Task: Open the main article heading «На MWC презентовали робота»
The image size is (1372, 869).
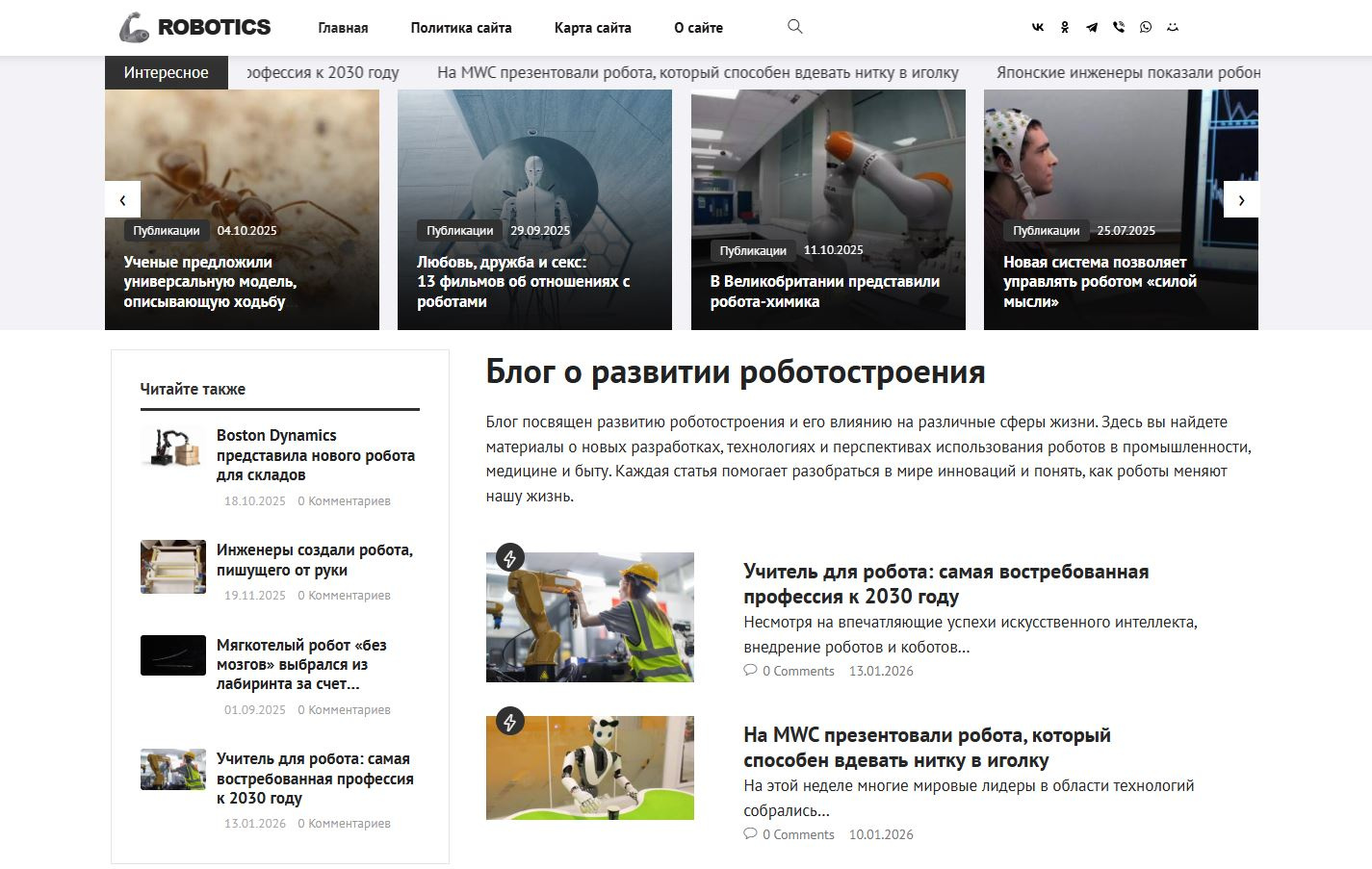Action: [x=927, y=748]
